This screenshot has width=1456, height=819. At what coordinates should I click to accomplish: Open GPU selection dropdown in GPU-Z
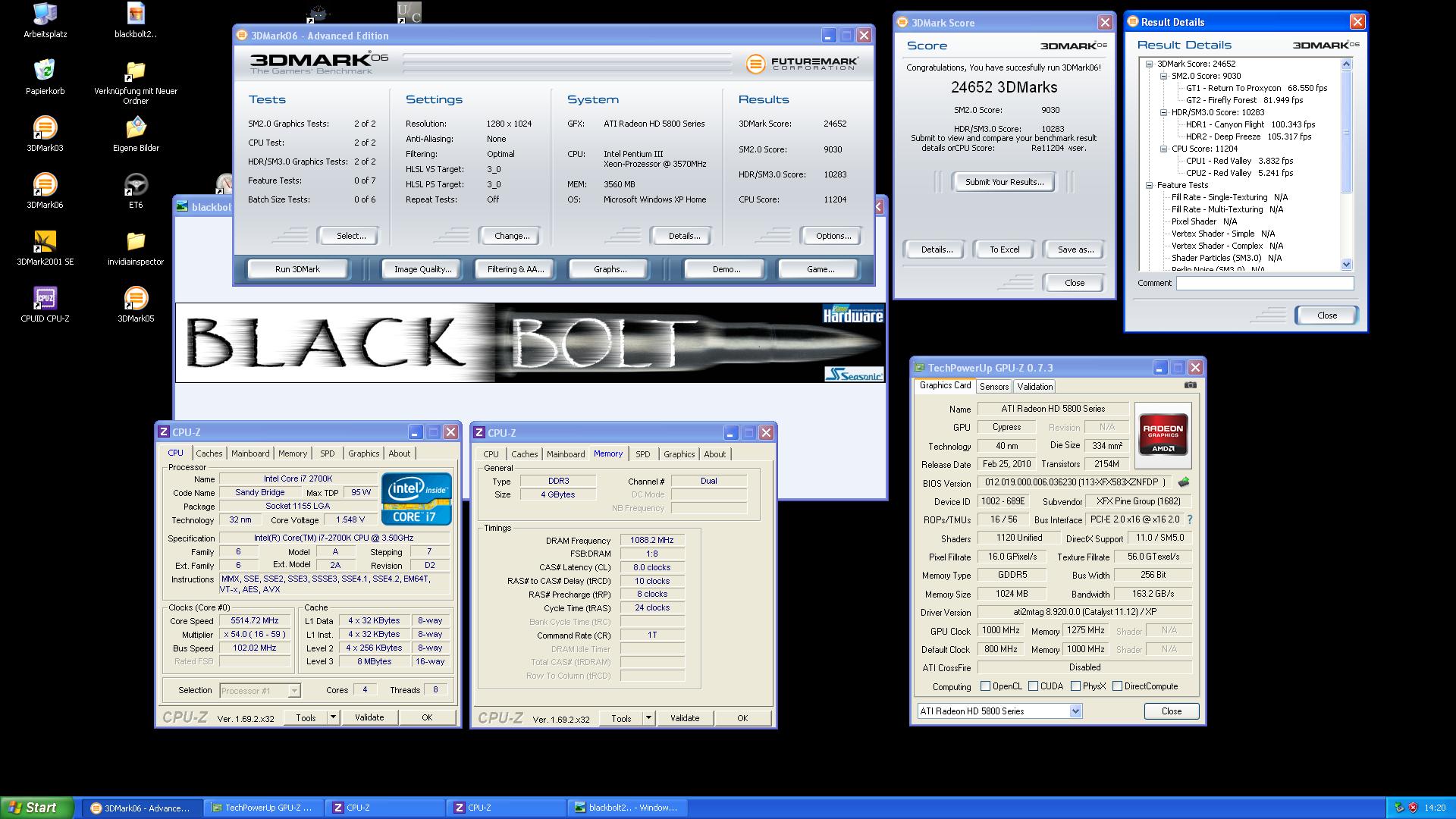(1075, 711)
